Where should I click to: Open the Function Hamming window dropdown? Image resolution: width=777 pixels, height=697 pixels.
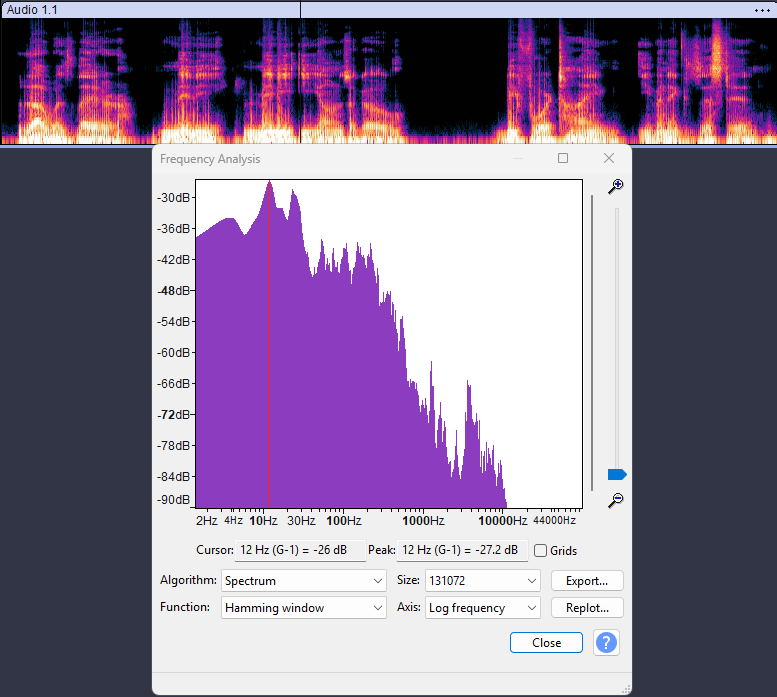click(x=303, y=608)
